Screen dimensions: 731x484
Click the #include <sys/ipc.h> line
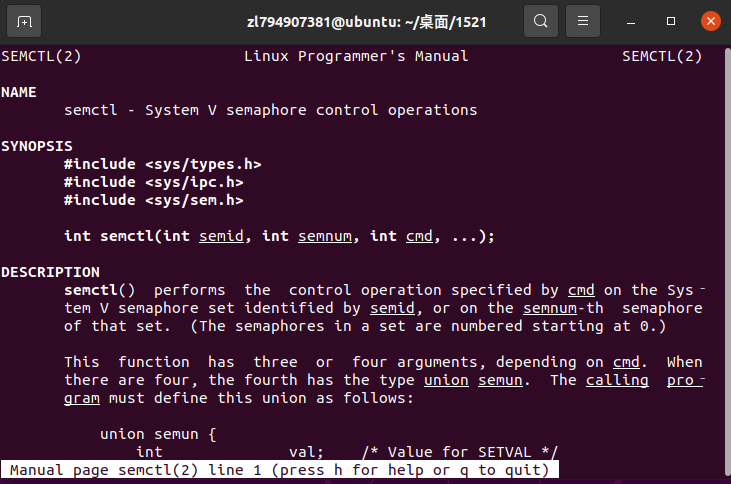pyautogui.click(x=154, y=182)
